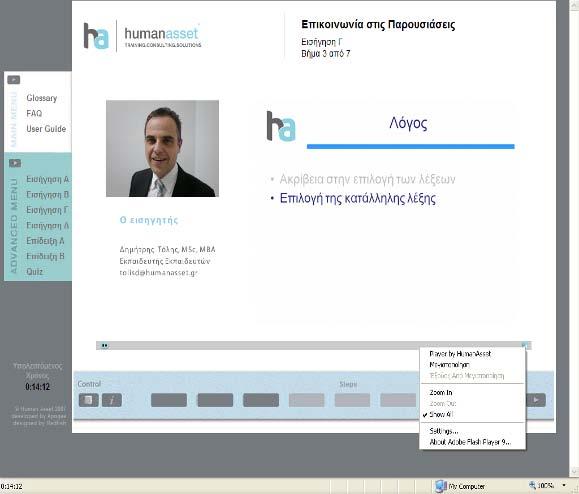Select Εισήγηση Γ in Advanced Menu
The image size is (579, 494).
tap(47, 210)
